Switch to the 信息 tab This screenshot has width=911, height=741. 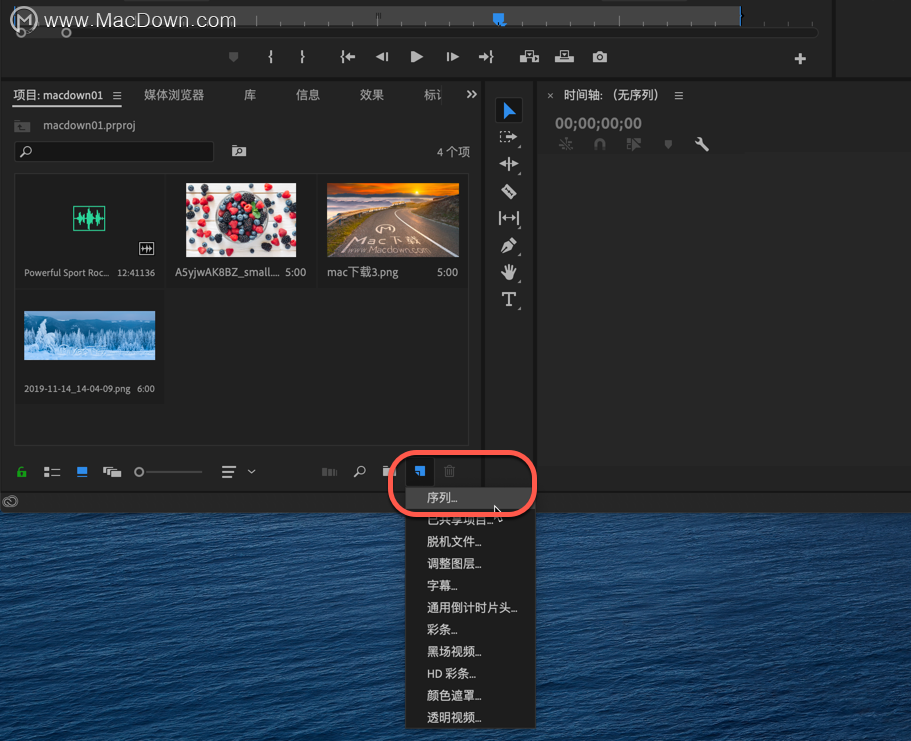pyautogui.click(x=307, y=95)
